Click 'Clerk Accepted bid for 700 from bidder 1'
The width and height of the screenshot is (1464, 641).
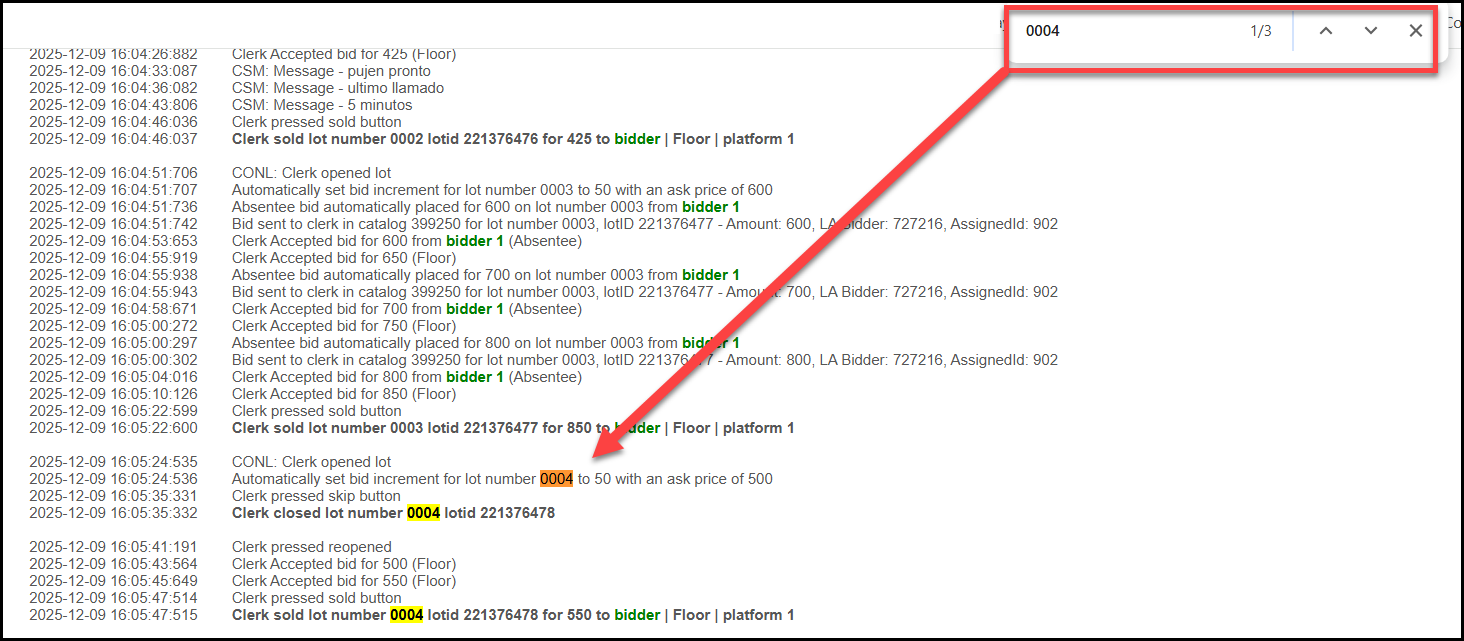(407, 309)
